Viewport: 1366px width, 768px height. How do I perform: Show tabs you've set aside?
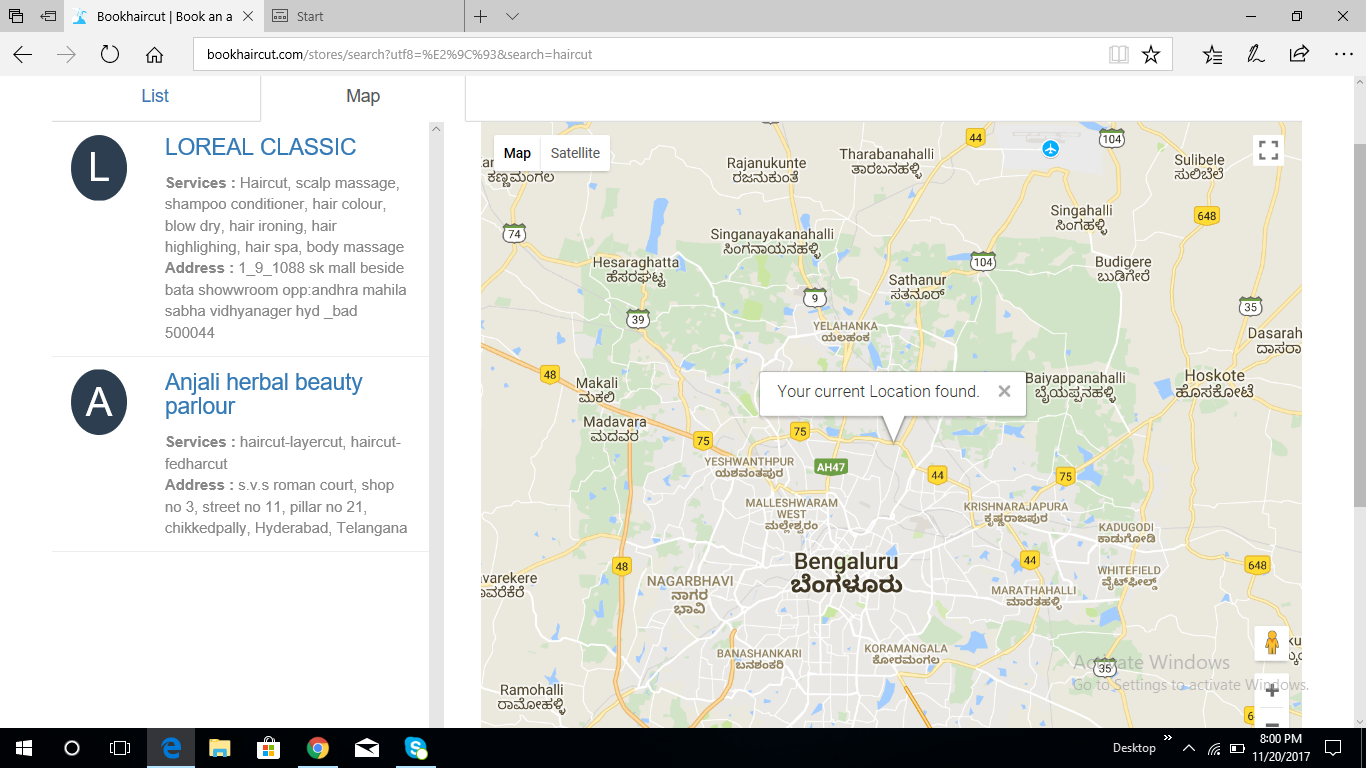pos(16,16)
